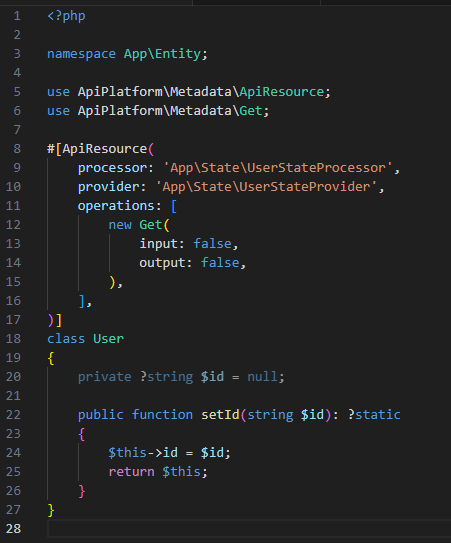451x543 pixels.
Task: Click the 'App\State\UserStateProcessor' string
Action: point(277,168)
